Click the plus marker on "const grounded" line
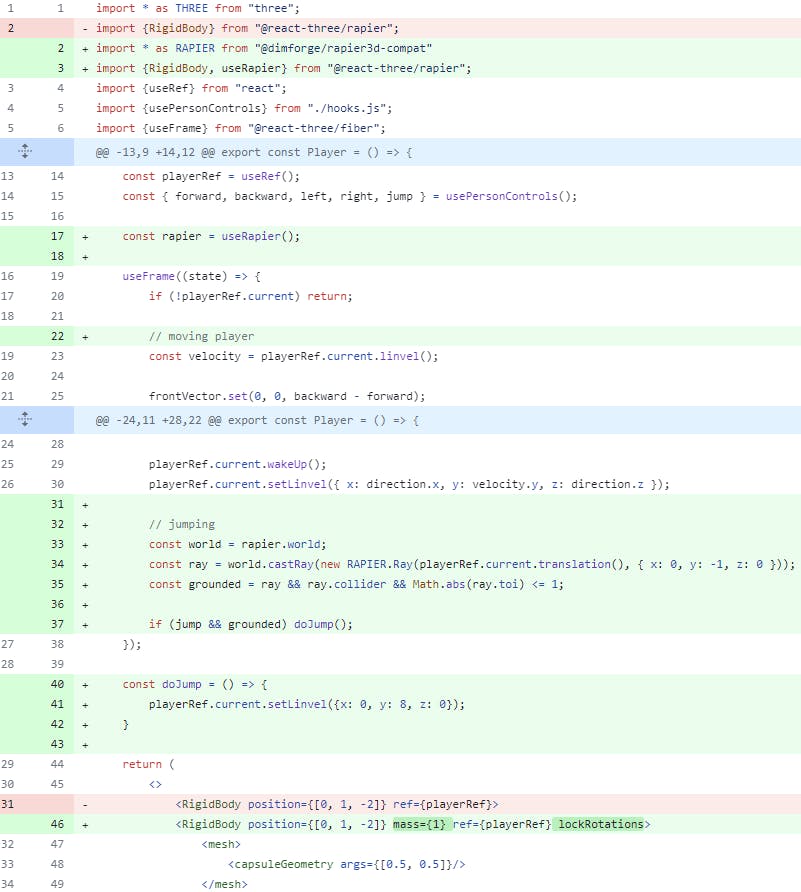 click(85, 584)
